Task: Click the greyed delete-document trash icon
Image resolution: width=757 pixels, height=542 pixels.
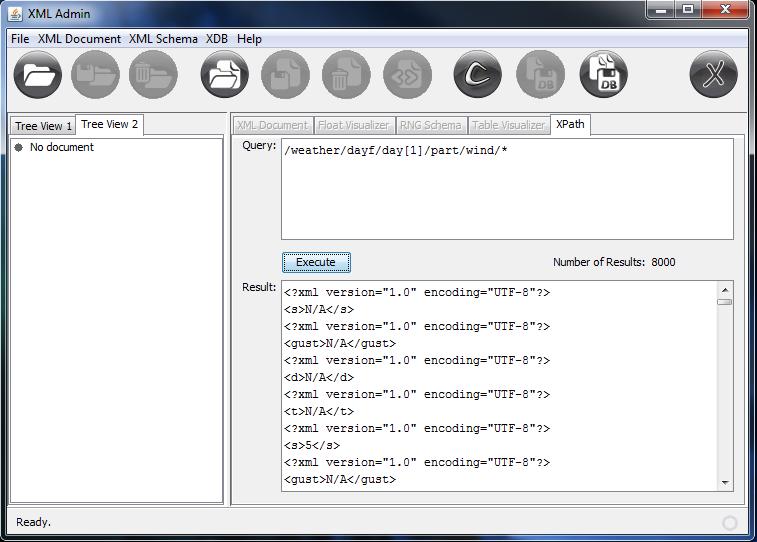Action: tap(346, 75)
